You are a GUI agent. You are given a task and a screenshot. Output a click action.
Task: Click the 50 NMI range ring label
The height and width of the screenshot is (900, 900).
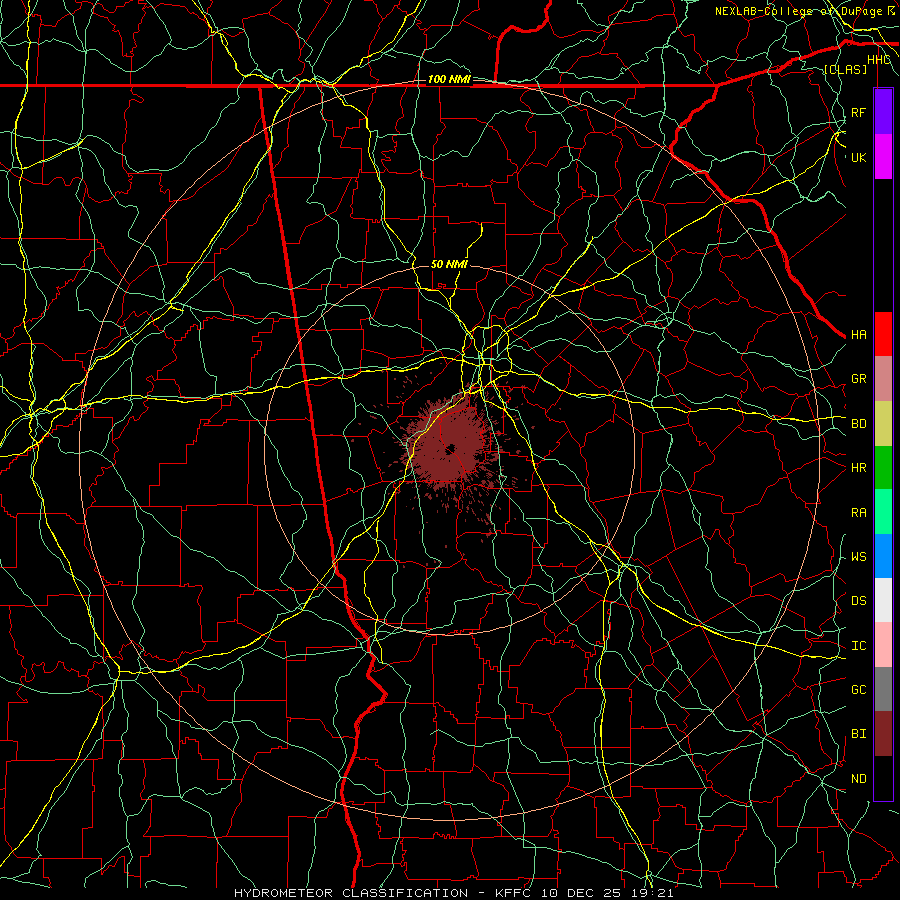tap(449, 264)
